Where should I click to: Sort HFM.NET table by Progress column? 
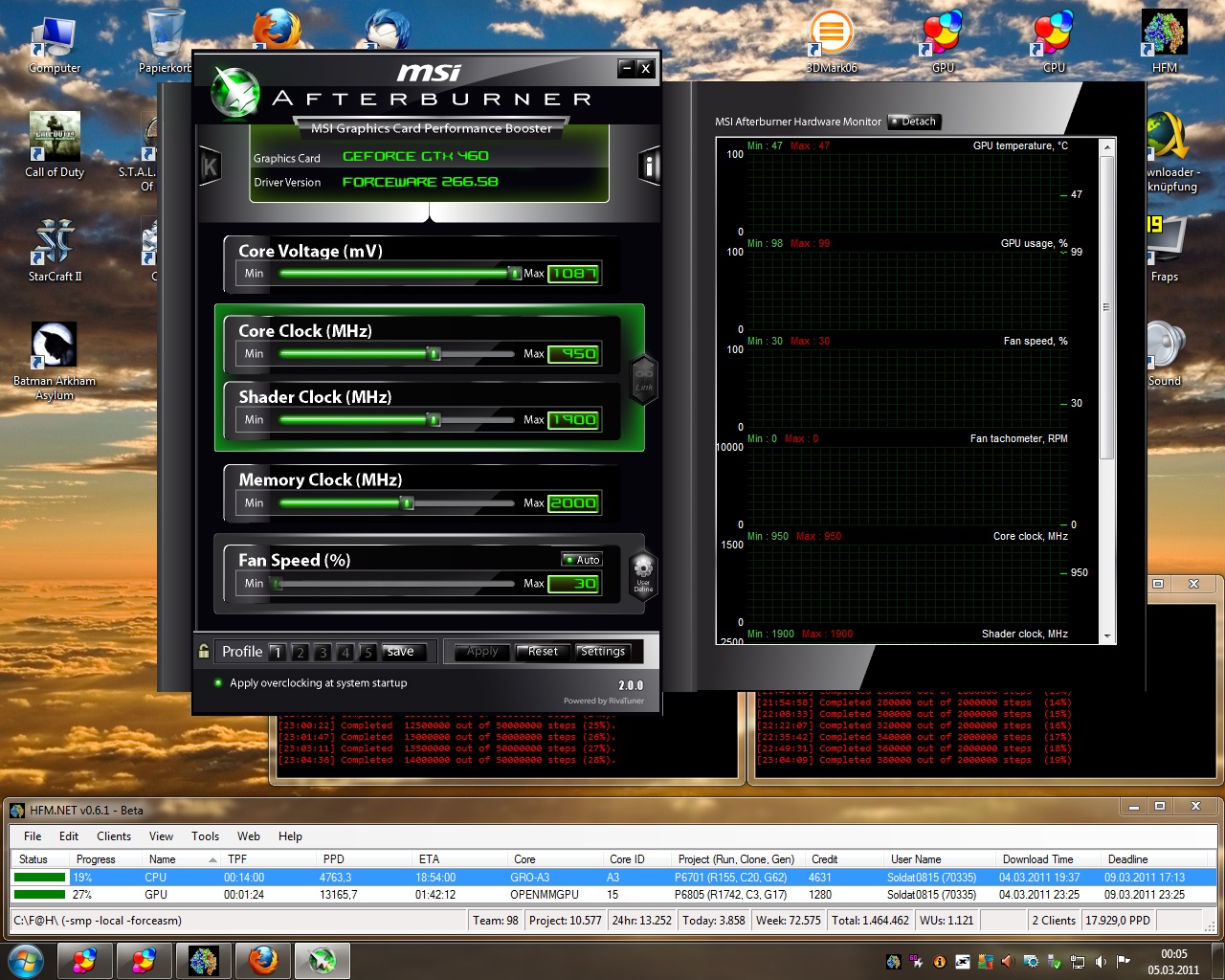pyautogui.click(x=106, y=859)
